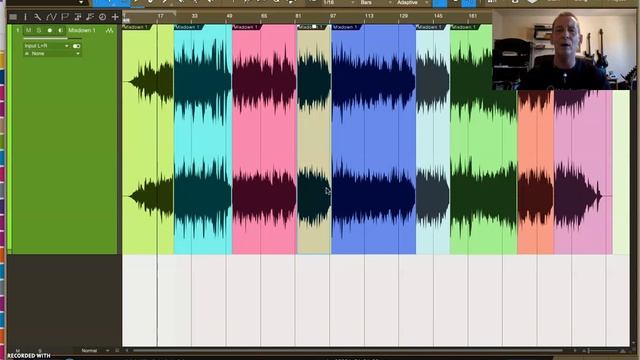Screen dimensions: 640x360
Task: Solo the Mixdown 1 track
Action: tap(39, 31)
